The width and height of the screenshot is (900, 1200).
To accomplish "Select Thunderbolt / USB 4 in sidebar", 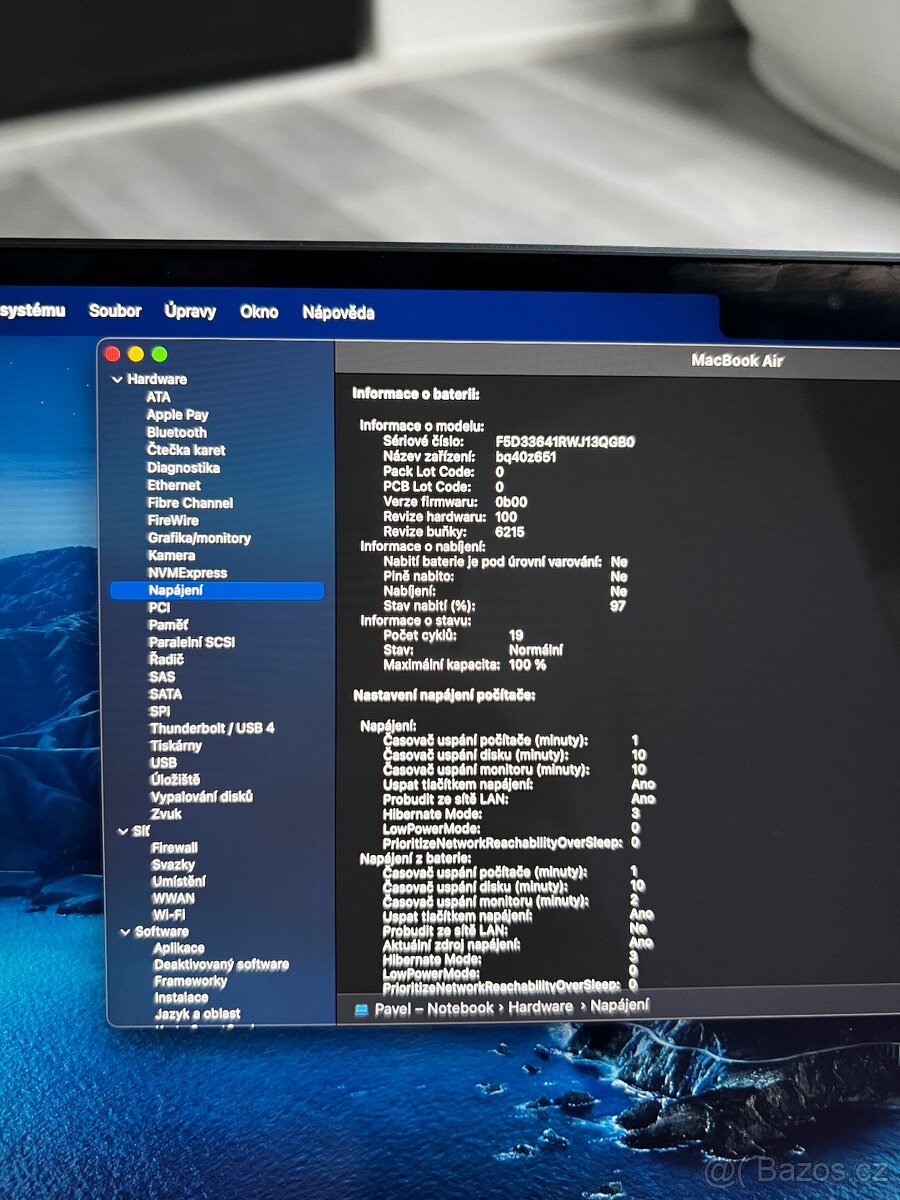I will point(212,728).
